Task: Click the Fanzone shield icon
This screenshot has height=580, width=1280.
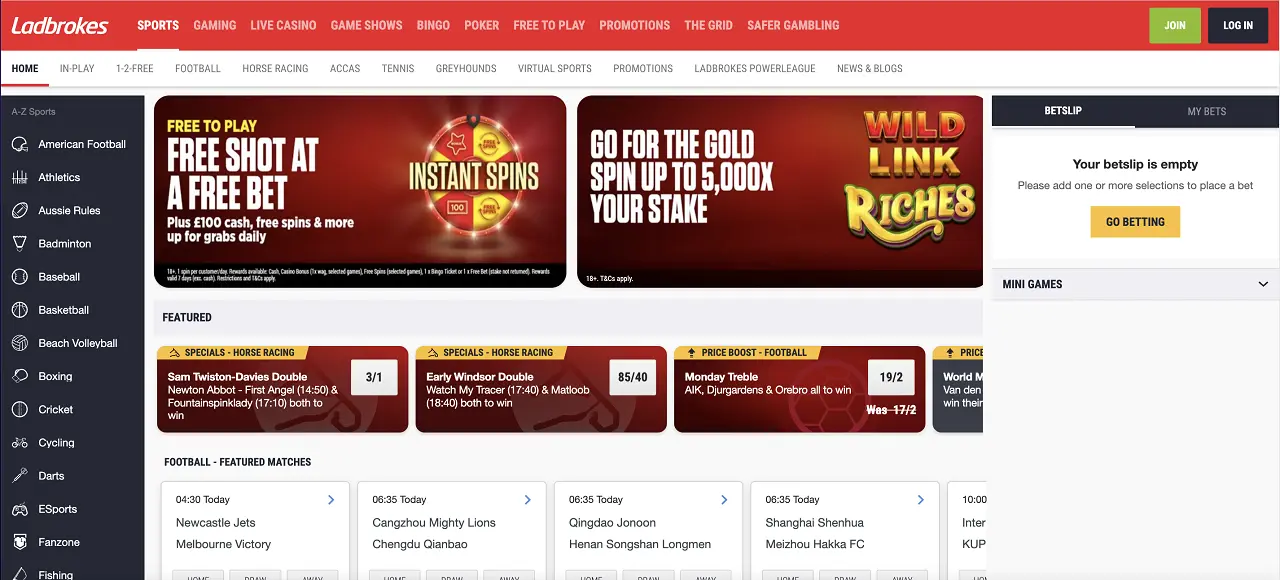Action: 19,542
